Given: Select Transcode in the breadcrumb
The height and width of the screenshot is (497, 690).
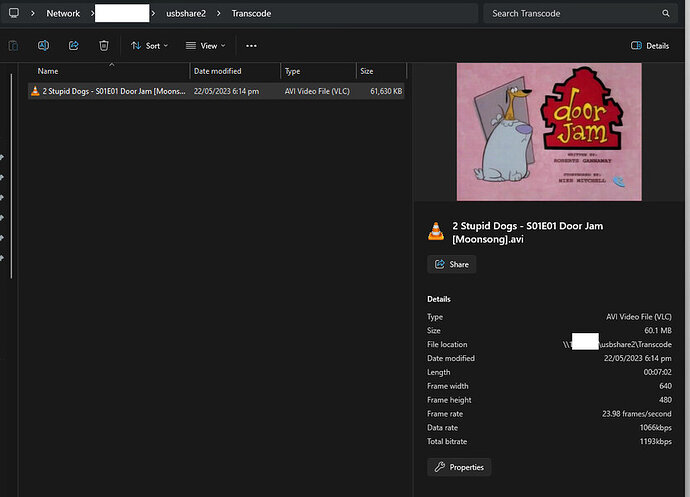Looking at the screenshot, I should [x=251, y=14].
